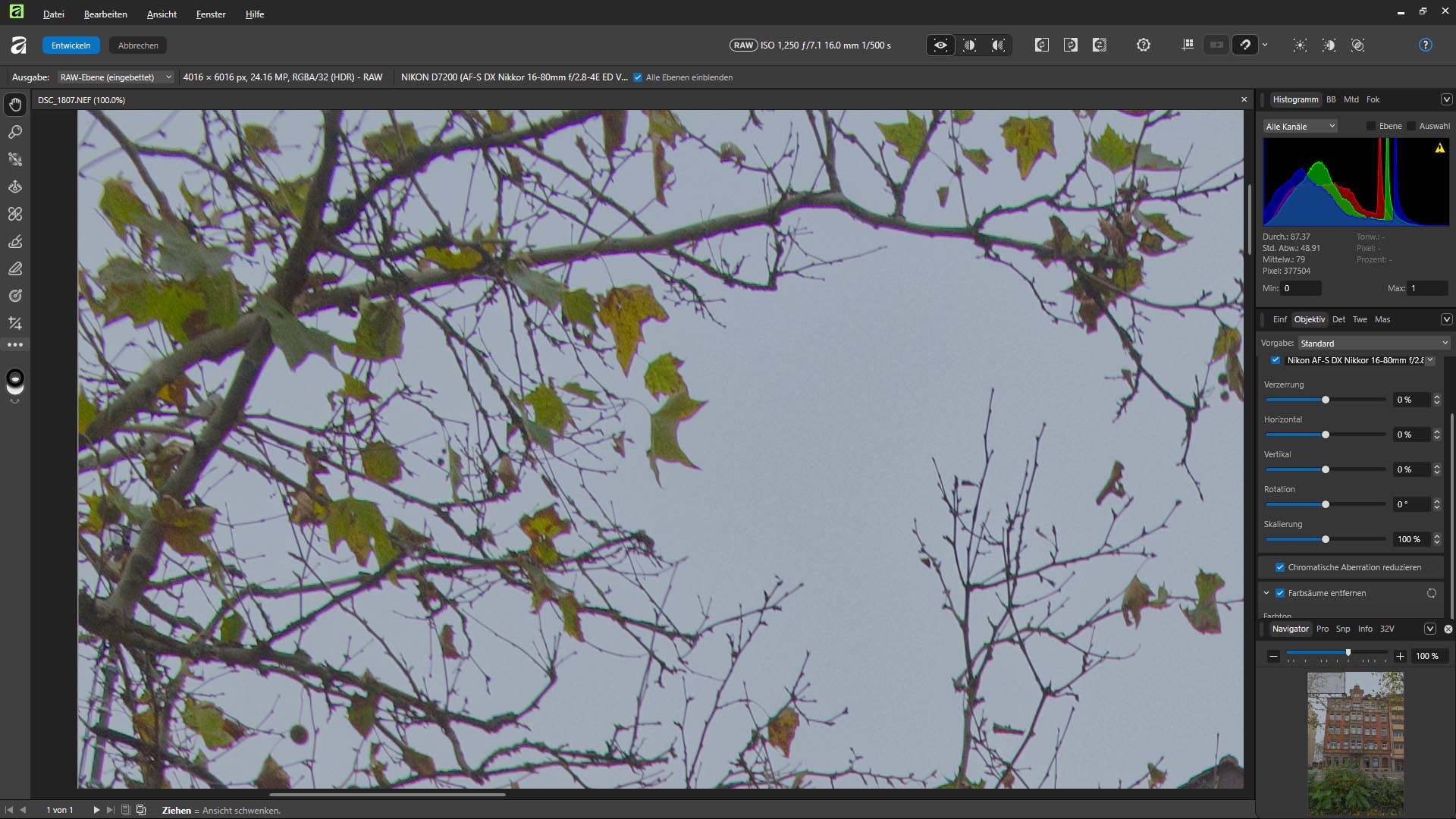Viewport: 1456px width, 819px height.
Task: Choose the overlay erase tool
Action: coord(15,269)
